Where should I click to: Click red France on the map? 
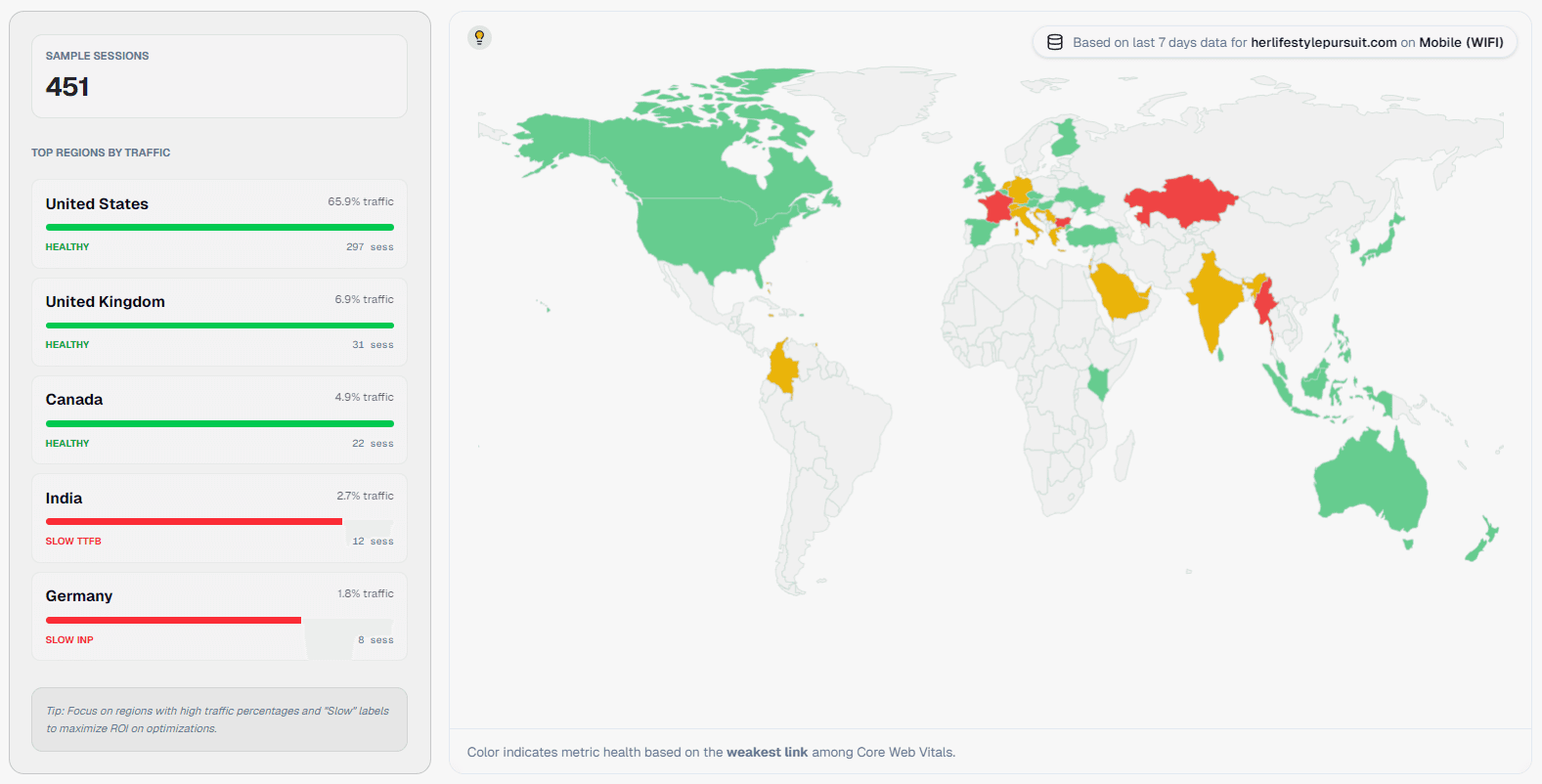pyautogui.click(x=996, y=207)
